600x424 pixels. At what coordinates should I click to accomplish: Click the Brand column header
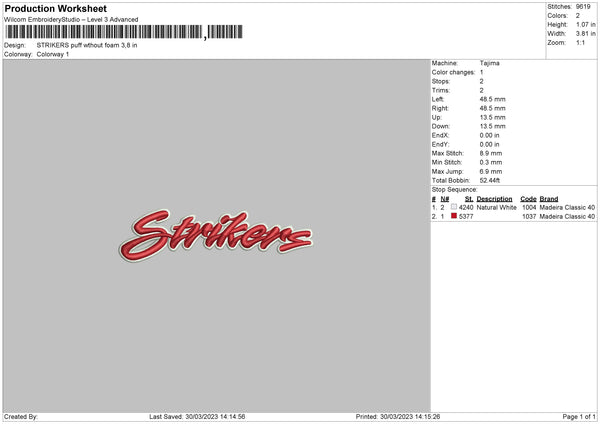pyautogui.click(x=549, y=199)
